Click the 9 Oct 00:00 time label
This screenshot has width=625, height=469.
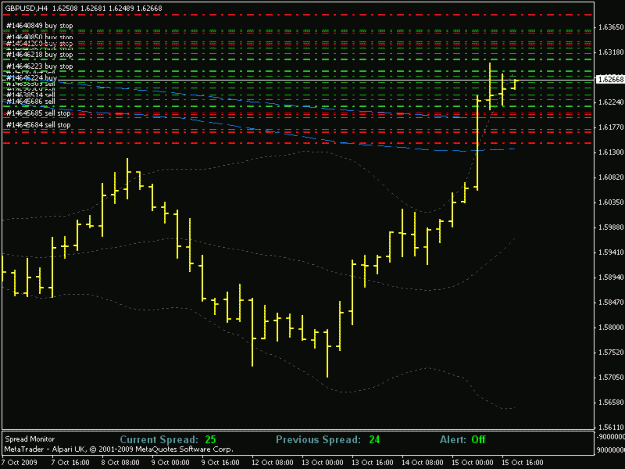[170, 463]
